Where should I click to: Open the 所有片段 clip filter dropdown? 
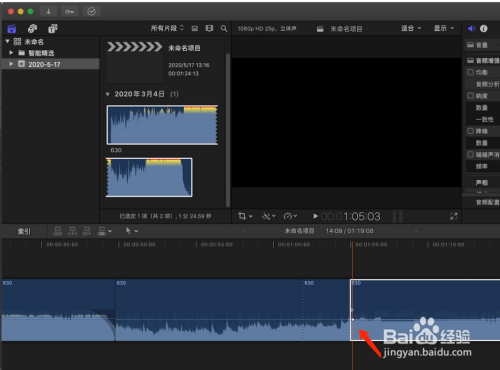167,28
